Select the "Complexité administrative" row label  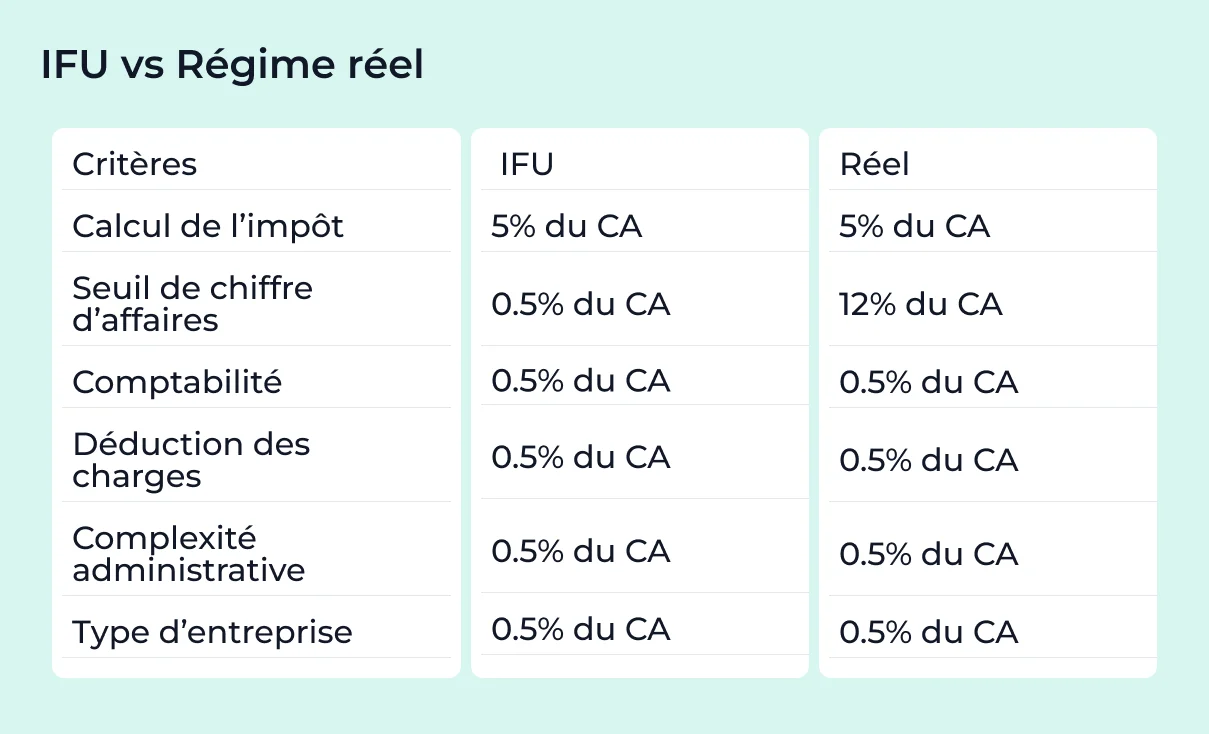click(x=189, y=554)
